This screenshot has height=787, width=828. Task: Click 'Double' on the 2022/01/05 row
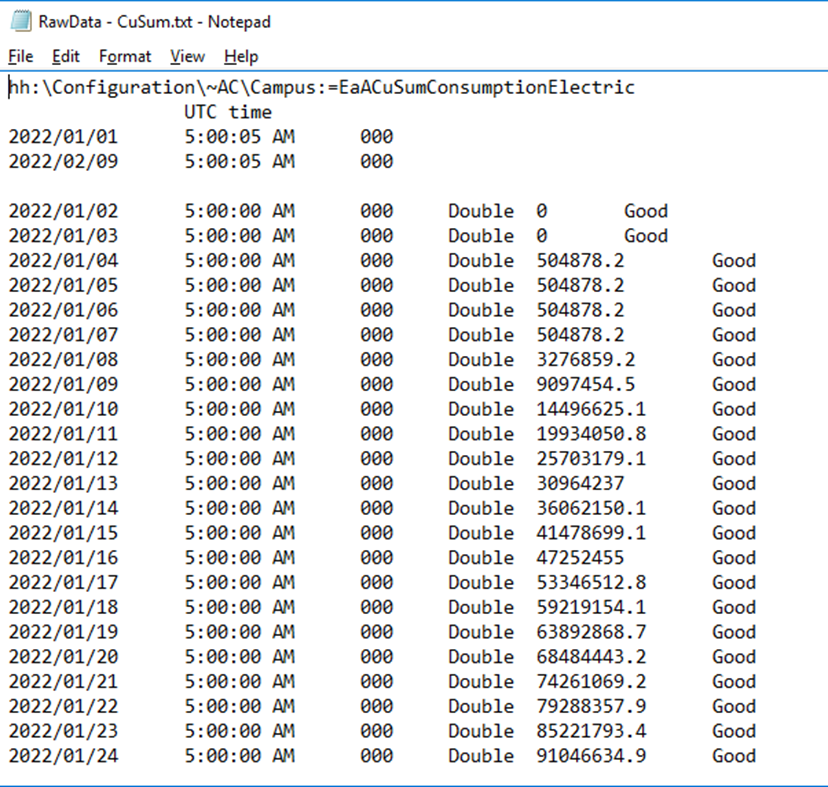481,286
